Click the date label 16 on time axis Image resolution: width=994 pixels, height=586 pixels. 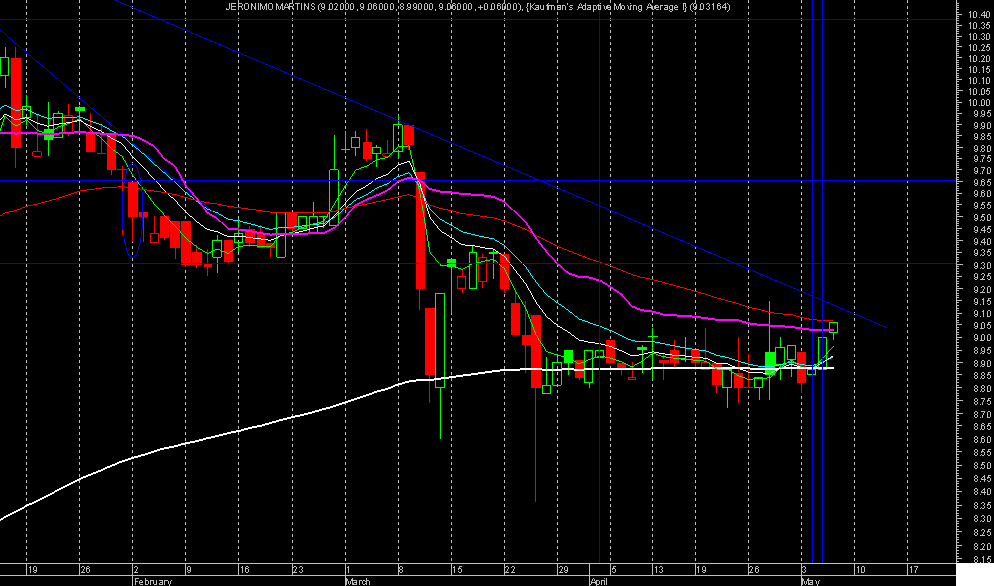click(x=244, y=570)
